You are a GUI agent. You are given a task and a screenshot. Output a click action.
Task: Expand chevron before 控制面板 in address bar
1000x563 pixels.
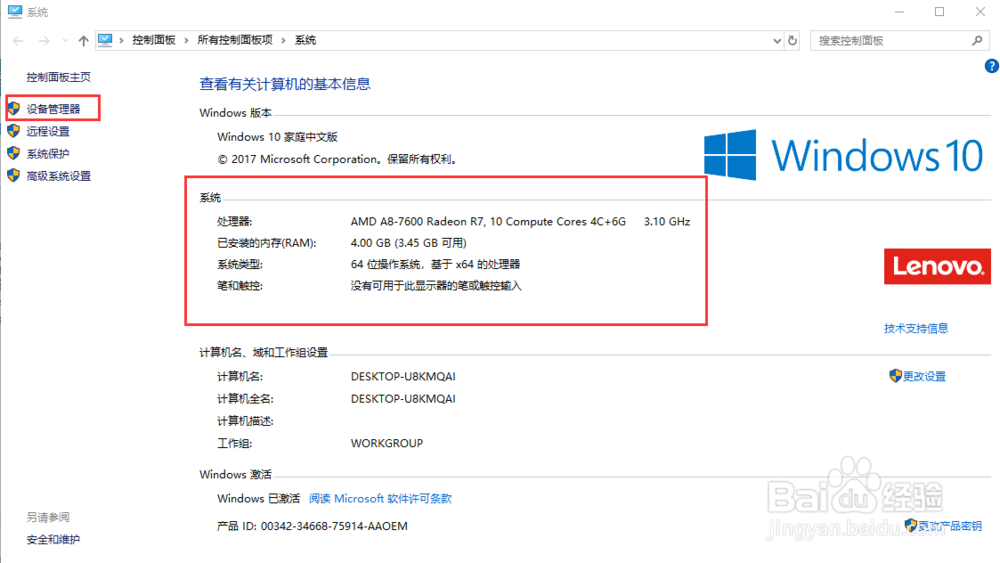pos(121,40)
